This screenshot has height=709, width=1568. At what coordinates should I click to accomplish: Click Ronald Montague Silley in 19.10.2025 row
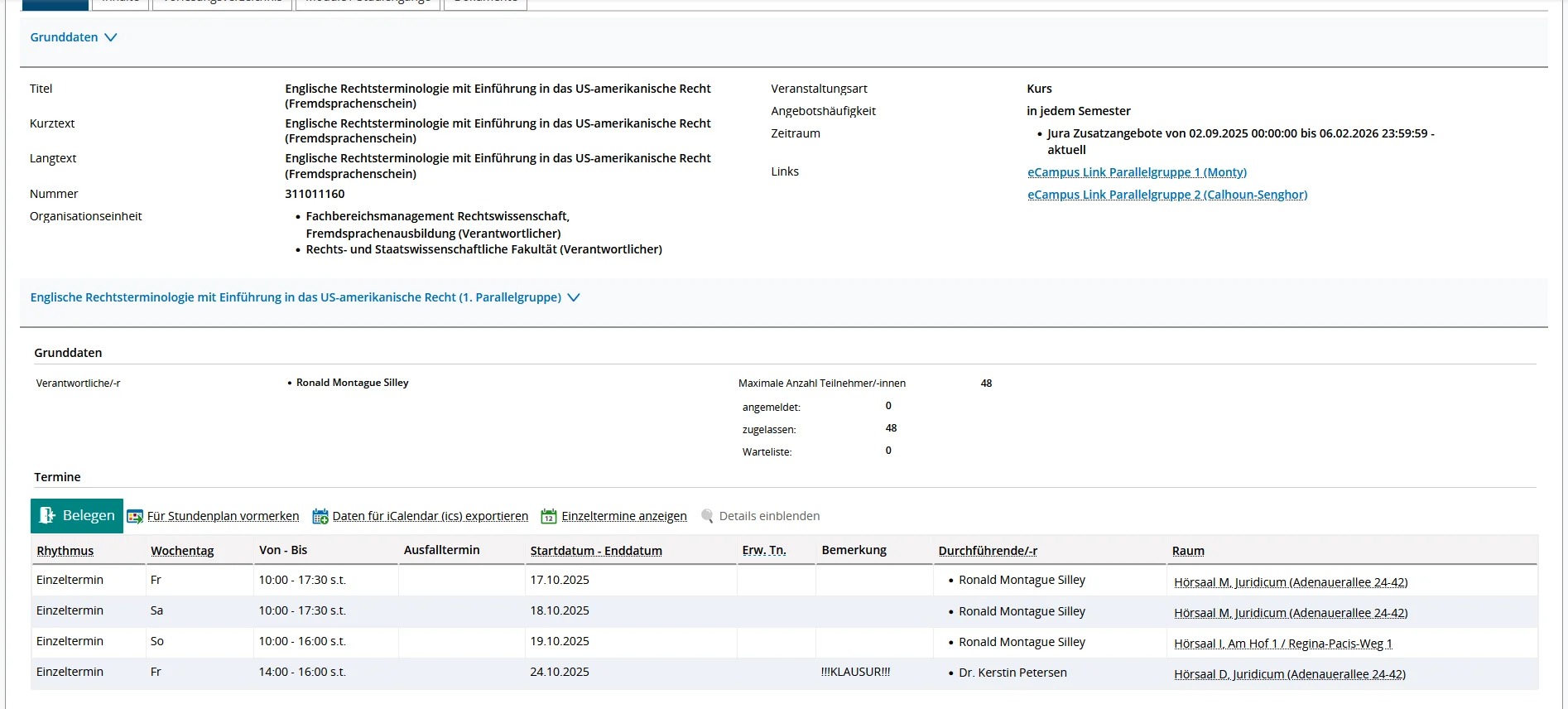coord(1022,642)
